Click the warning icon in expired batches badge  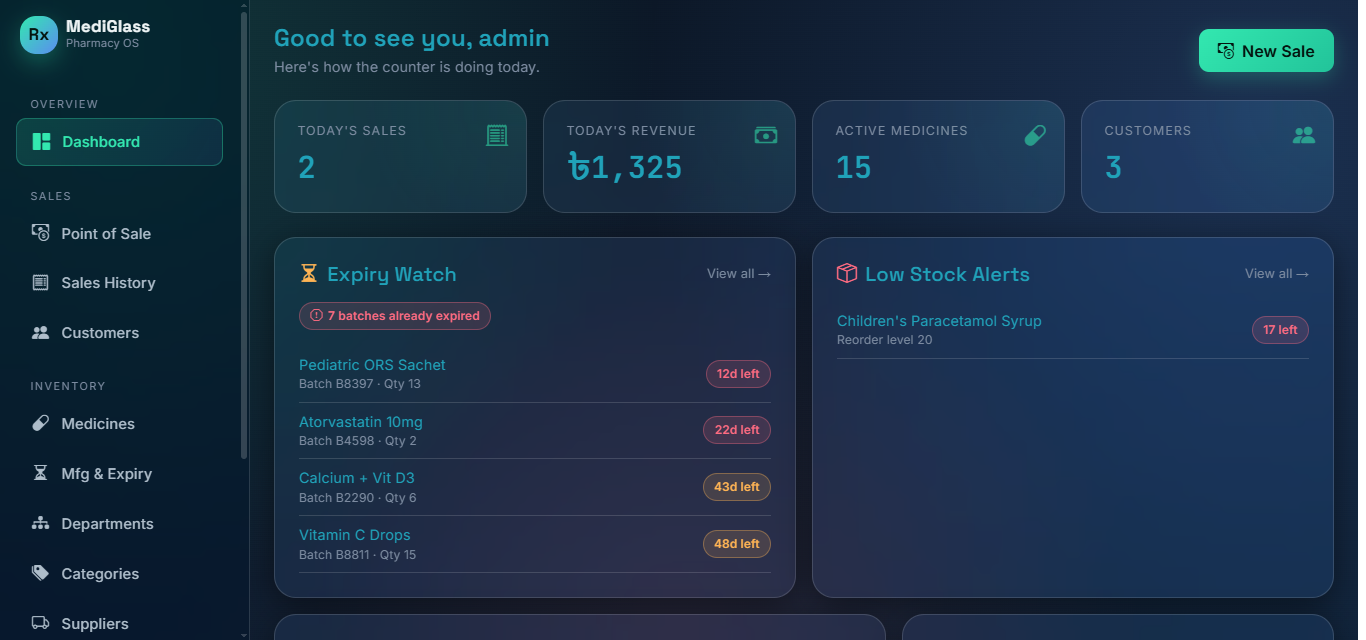coord(317,316)
